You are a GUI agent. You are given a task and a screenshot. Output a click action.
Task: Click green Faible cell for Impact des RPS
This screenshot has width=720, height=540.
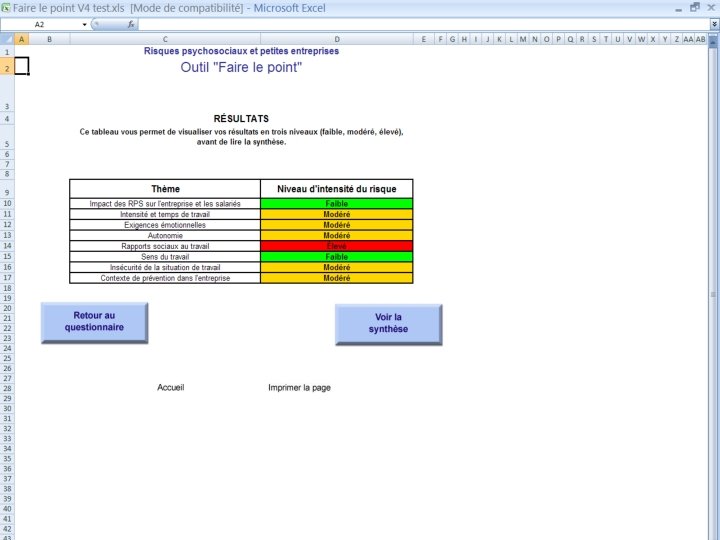[x=337, y=203]
